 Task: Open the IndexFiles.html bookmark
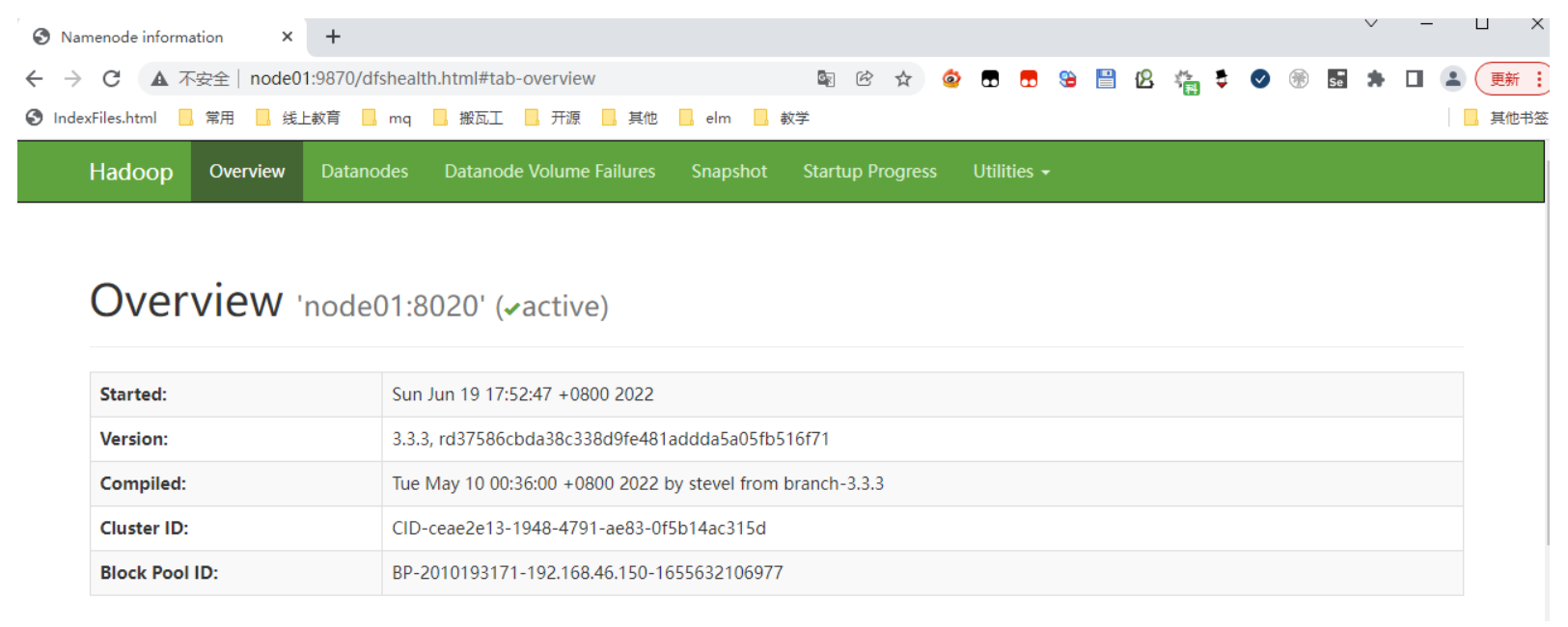pyautogui.click(x=92, y=118)
